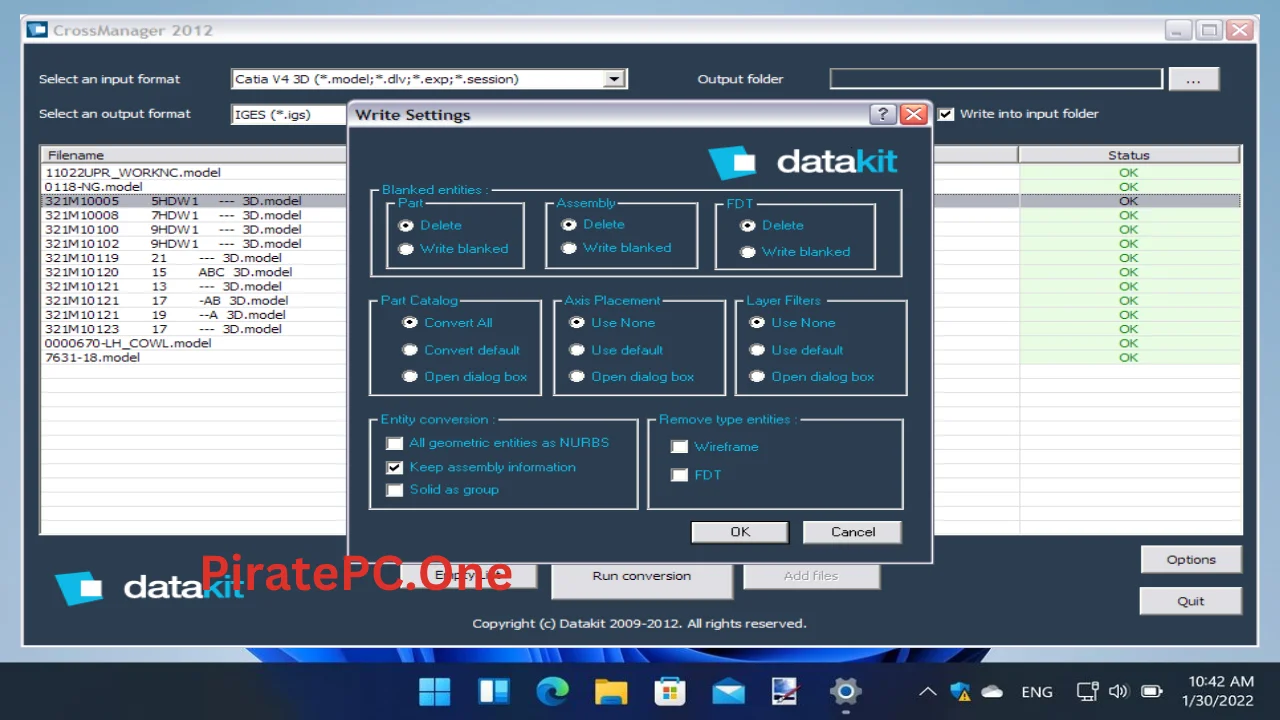Open the Windows Start menu

434,691
